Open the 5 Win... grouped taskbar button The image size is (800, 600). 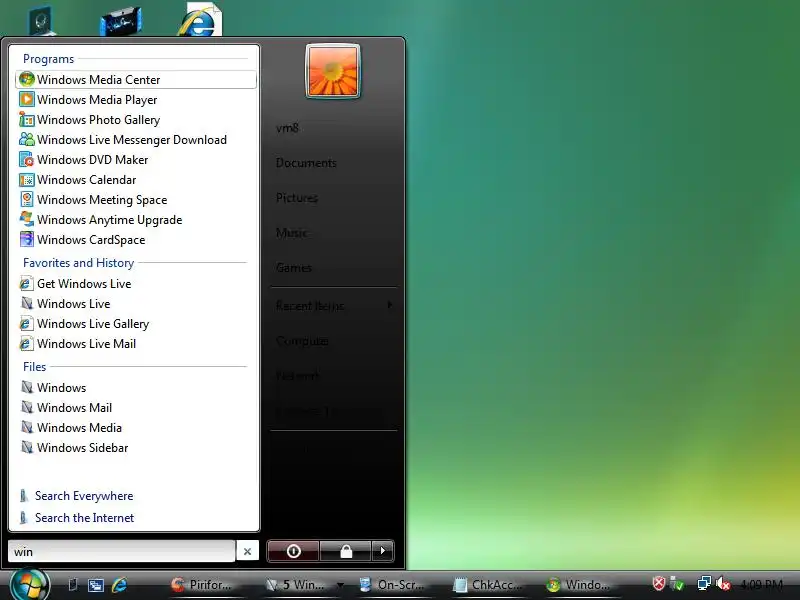(304, 585)
